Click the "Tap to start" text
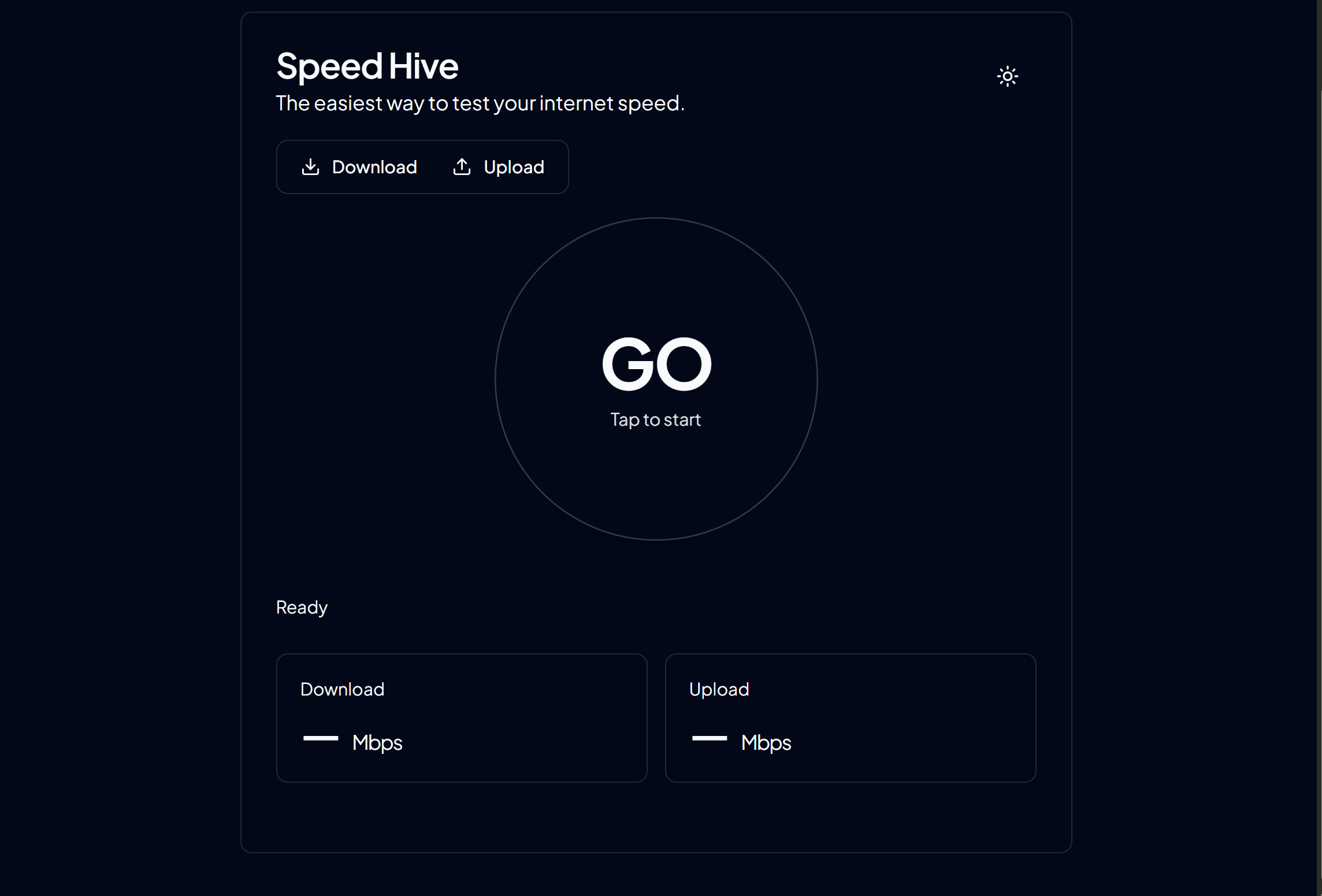The image size is (1322, 896). 655,419
